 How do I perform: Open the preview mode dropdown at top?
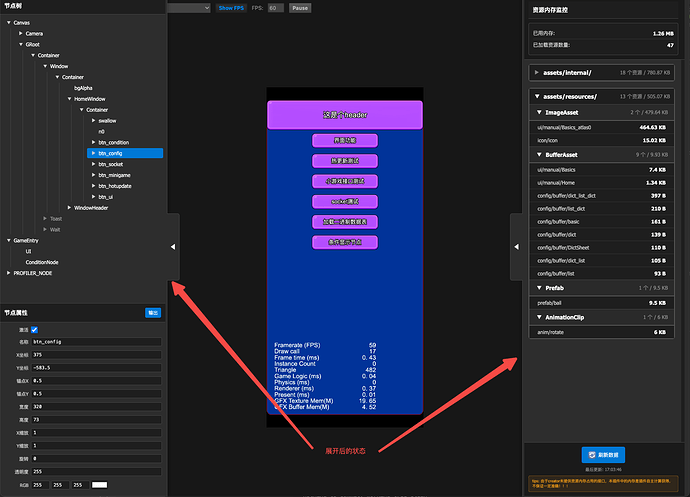tap(189, 8)
